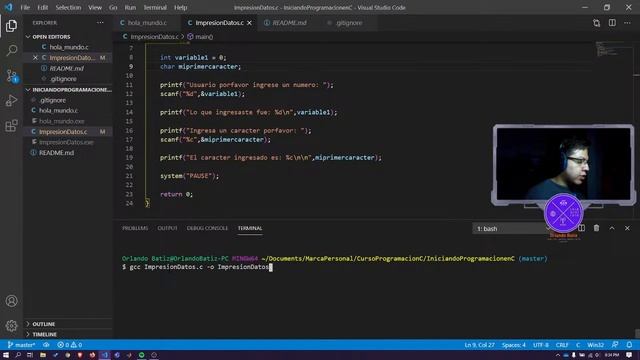Open the File menu

pyautogui.click(x=25, y=7)
